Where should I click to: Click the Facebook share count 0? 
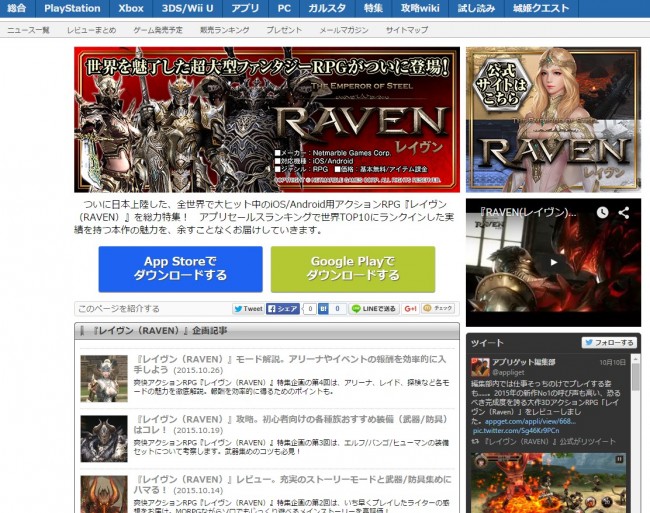pos(310,309)
